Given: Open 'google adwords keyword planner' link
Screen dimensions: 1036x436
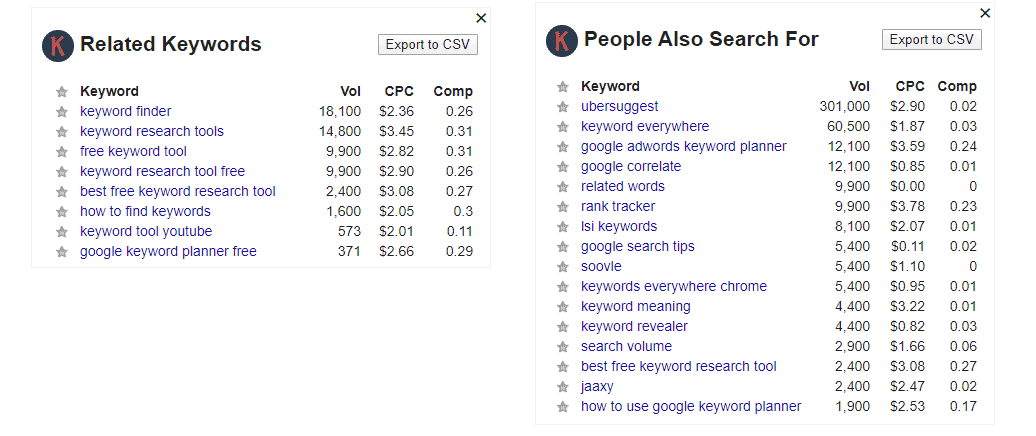Looking at the screenshot, I should (x=683, y=146).
